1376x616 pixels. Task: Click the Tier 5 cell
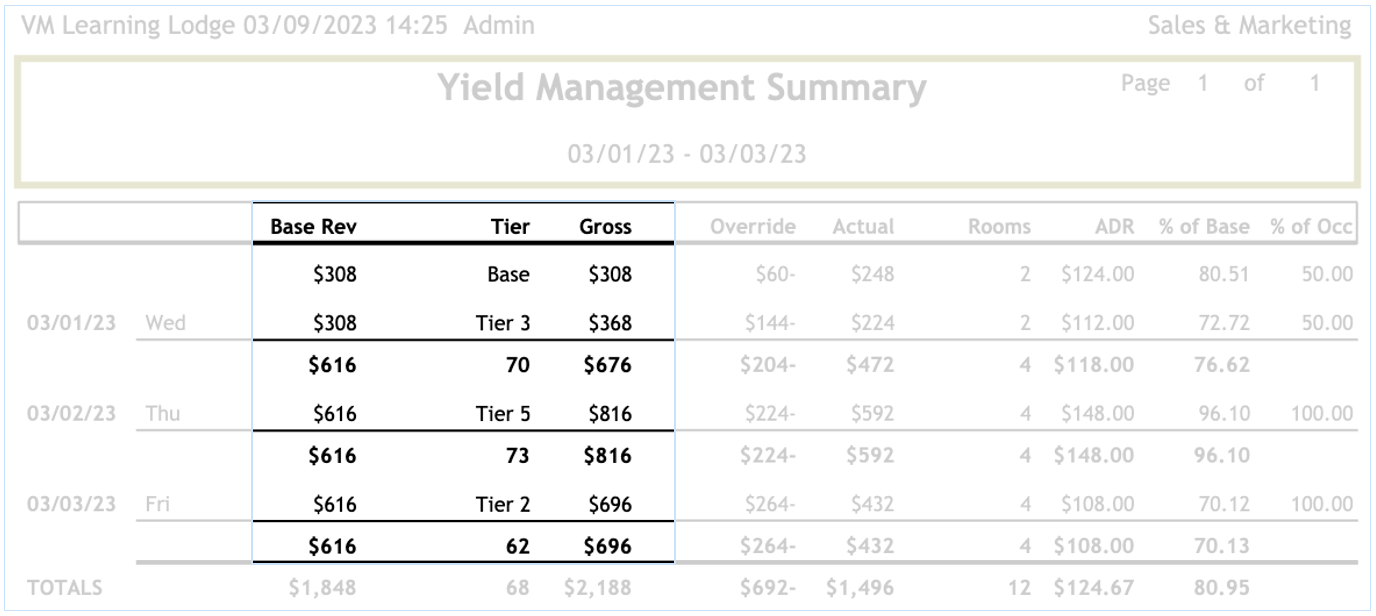pos(502,413)
